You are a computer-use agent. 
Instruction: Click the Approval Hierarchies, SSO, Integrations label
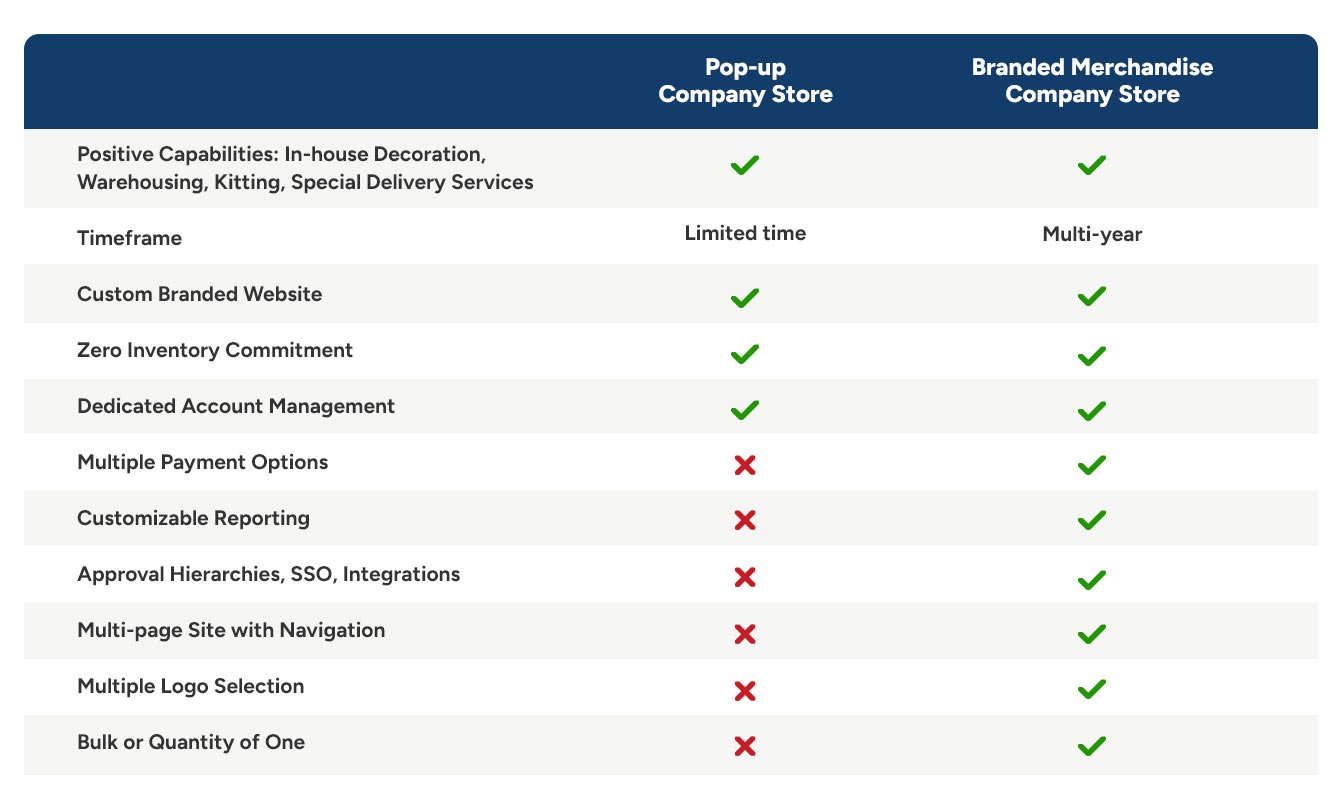pyautogui.click(x=268, y=574)
